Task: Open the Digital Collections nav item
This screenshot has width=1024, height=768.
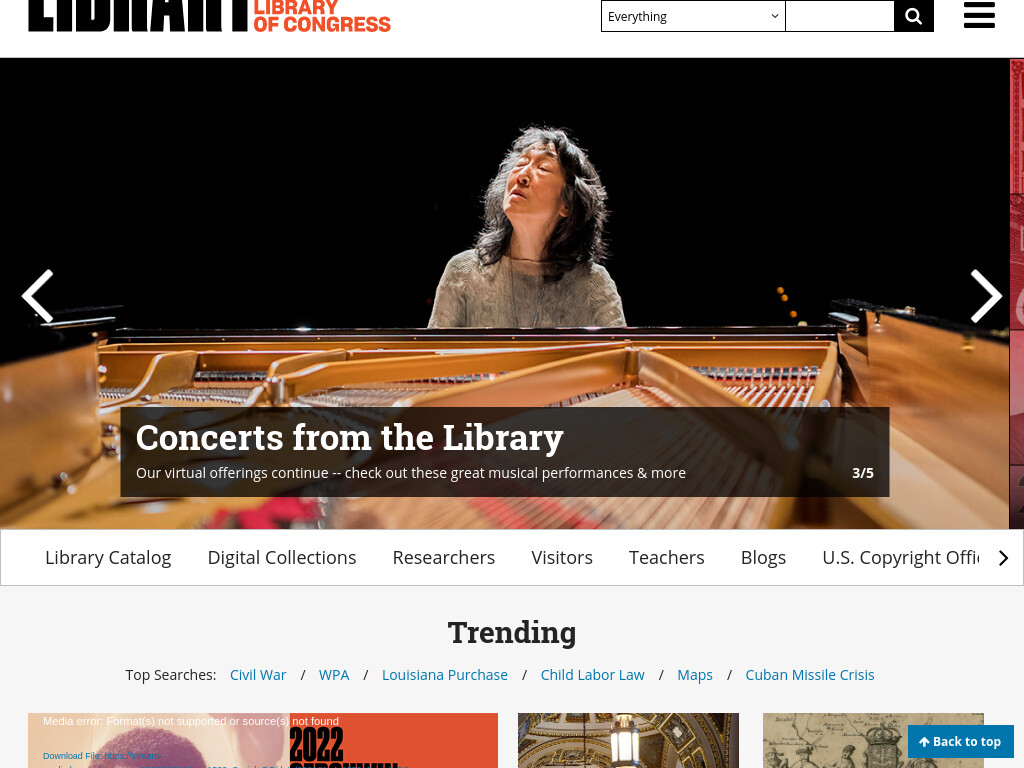Action: [x=281, y=557]
